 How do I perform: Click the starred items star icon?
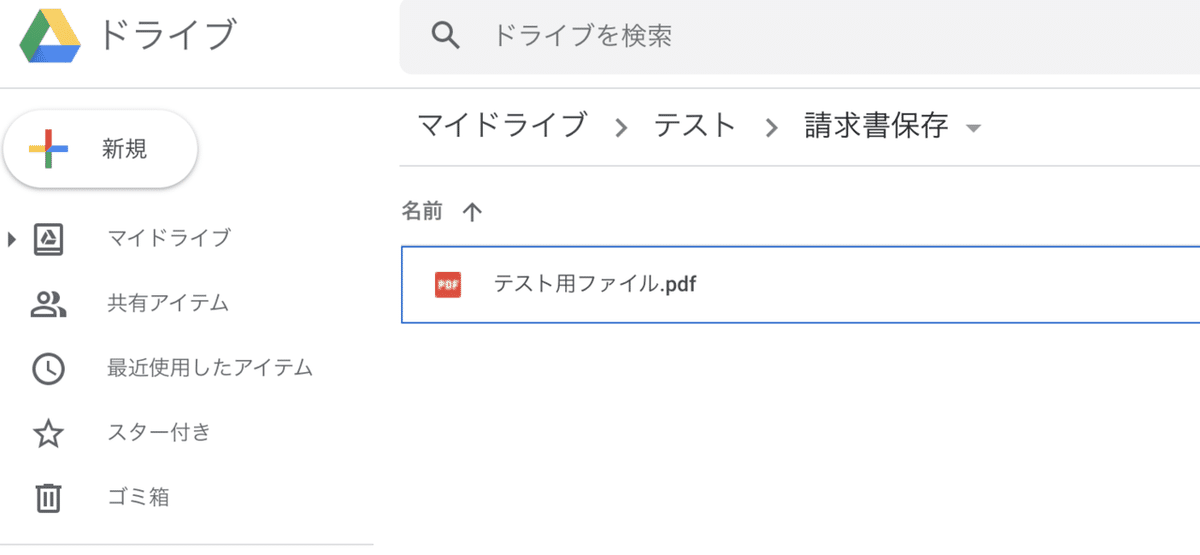(x=48, y=433)
